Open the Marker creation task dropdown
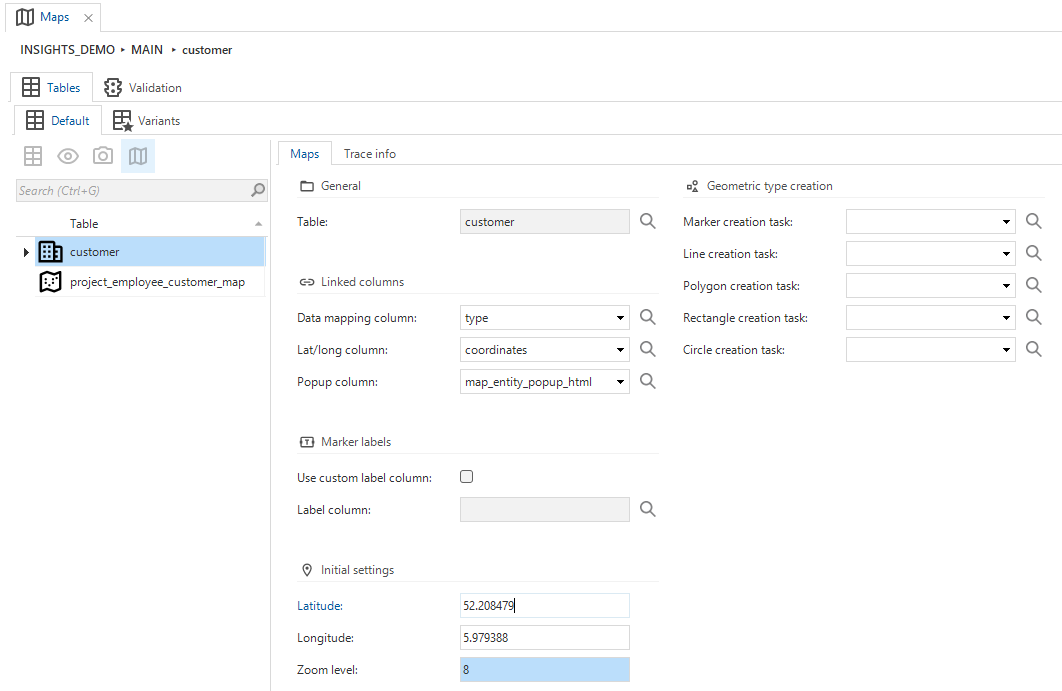This screenshot has width=1062, height=691. click(1006, 222)
